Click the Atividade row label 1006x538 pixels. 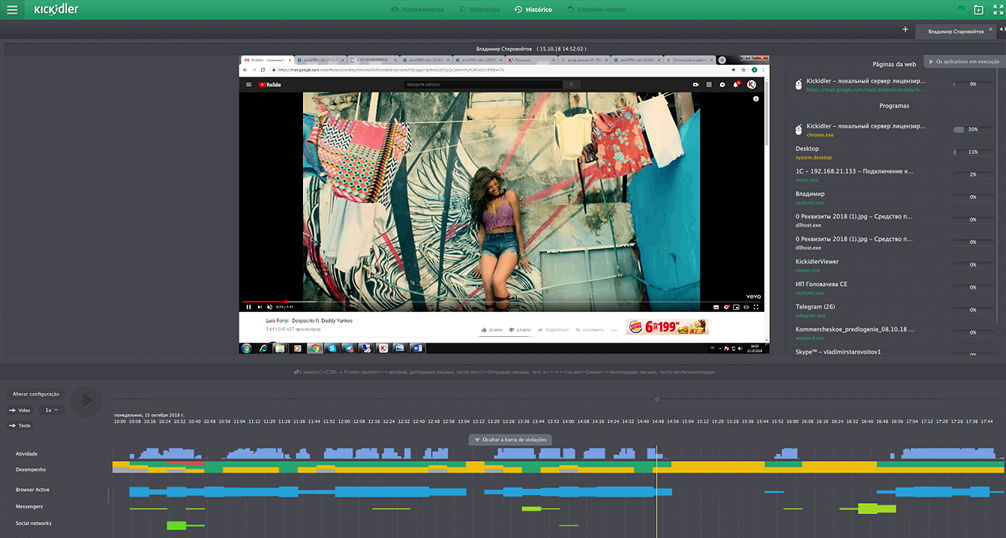point(26,454)
